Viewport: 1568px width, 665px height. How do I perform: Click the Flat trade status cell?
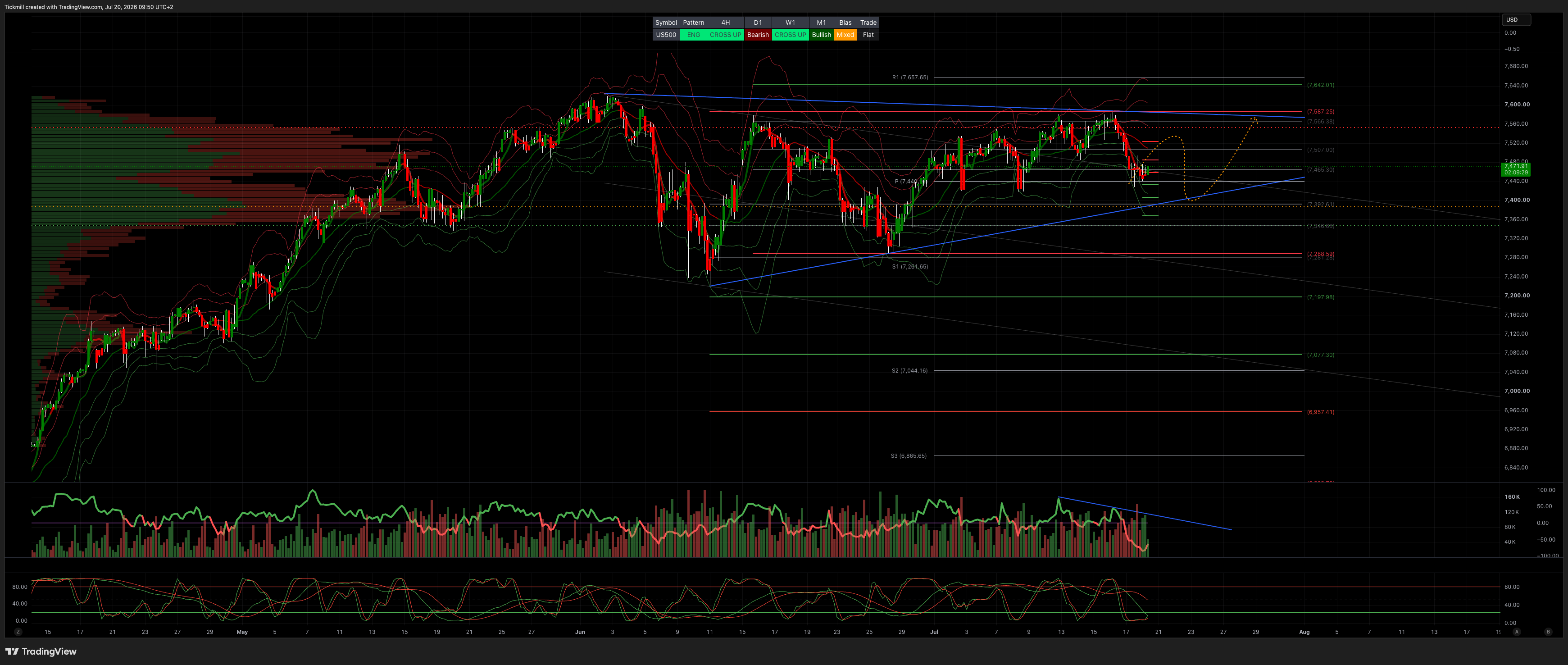pos(868,35)
